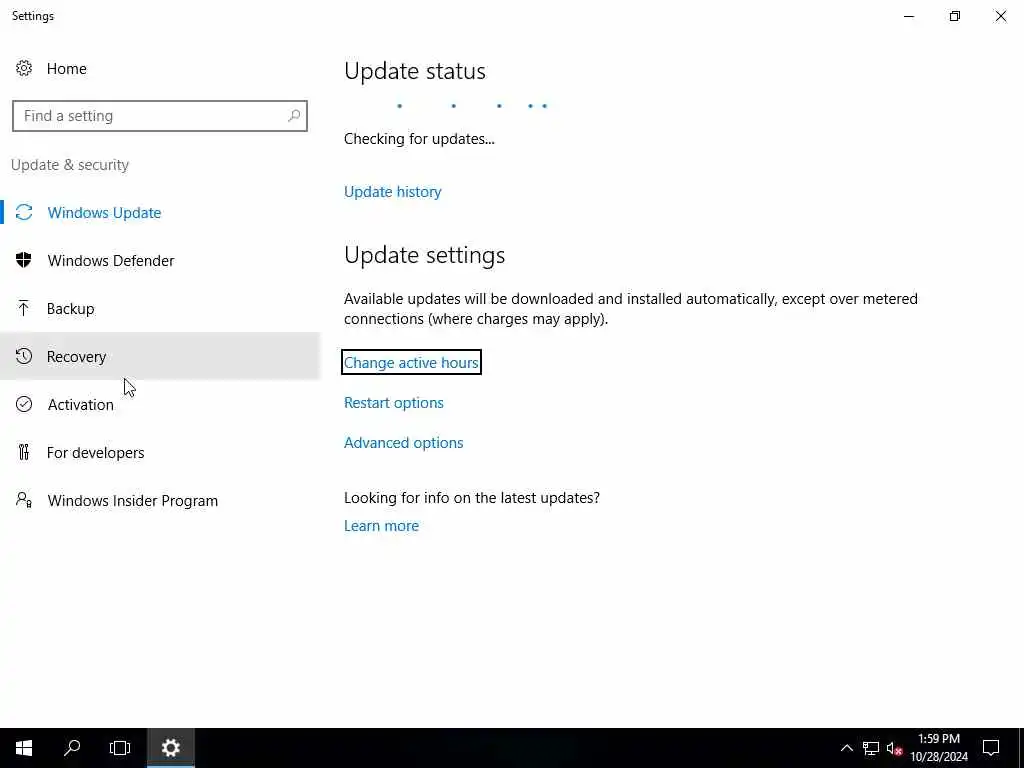Screen dimensions: 1024x768
Task: Click the Backup upward arrow icon
Action: [24, 308]
